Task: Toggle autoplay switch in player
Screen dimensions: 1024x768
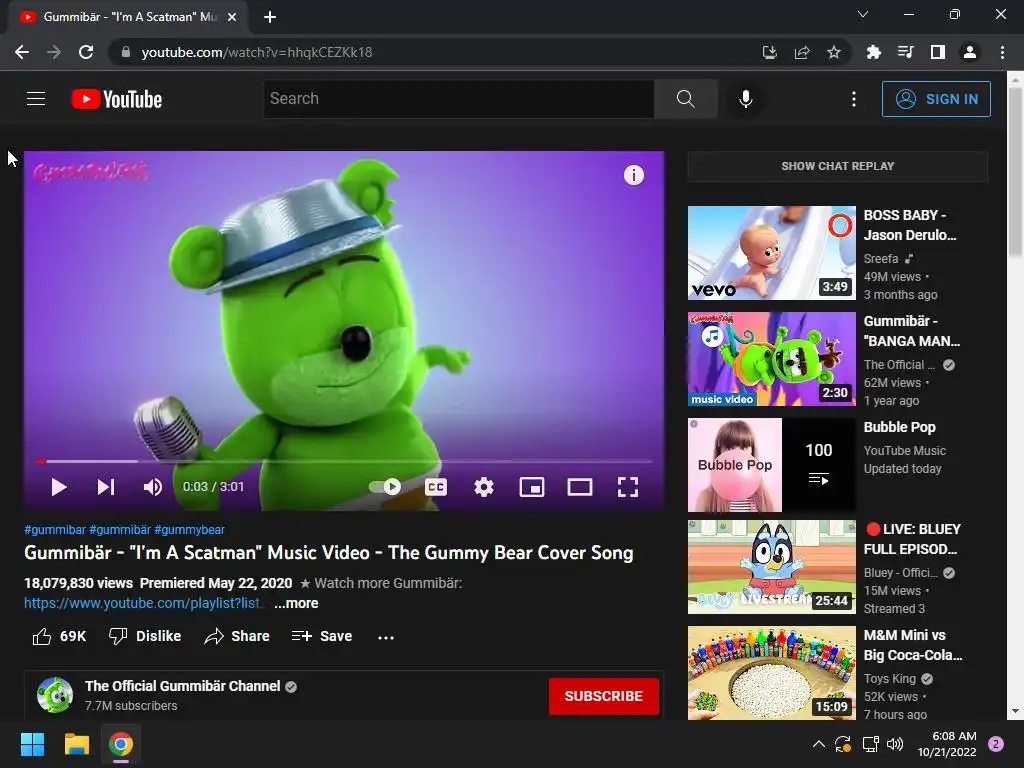Action: click(x=385, y=487)
